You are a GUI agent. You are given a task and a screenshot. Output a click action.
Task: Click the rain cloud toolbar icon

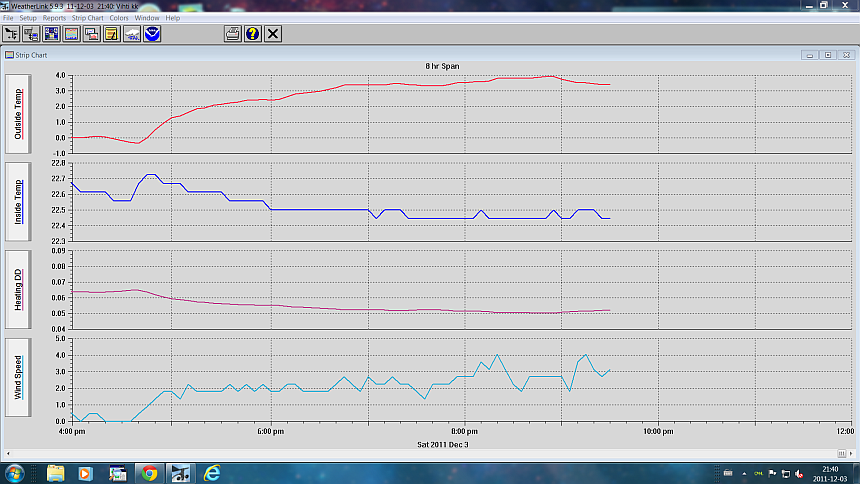tap(132, 34)
